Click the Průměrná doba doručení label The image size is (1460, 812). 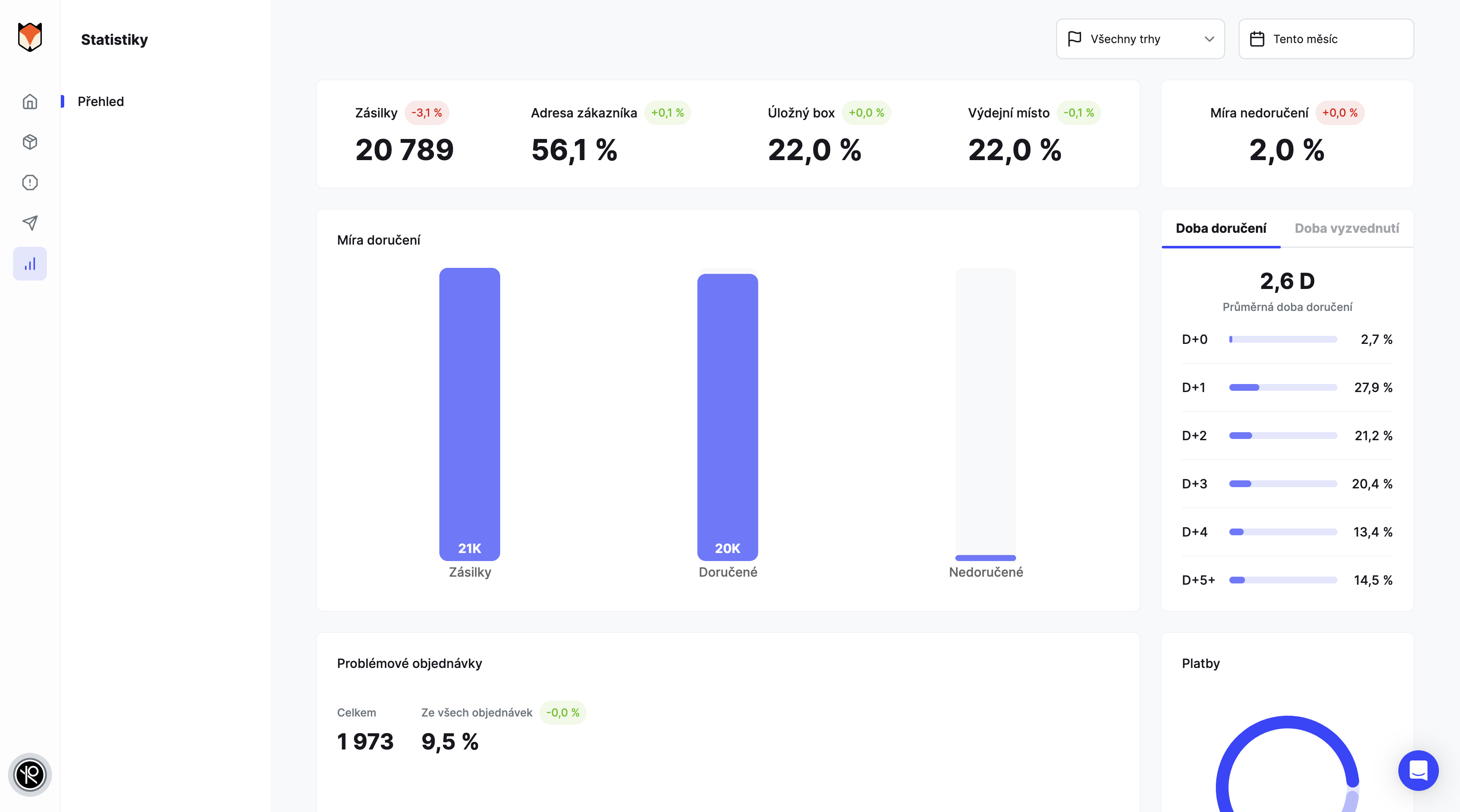pyautogui.click(x=1287, y=307)
